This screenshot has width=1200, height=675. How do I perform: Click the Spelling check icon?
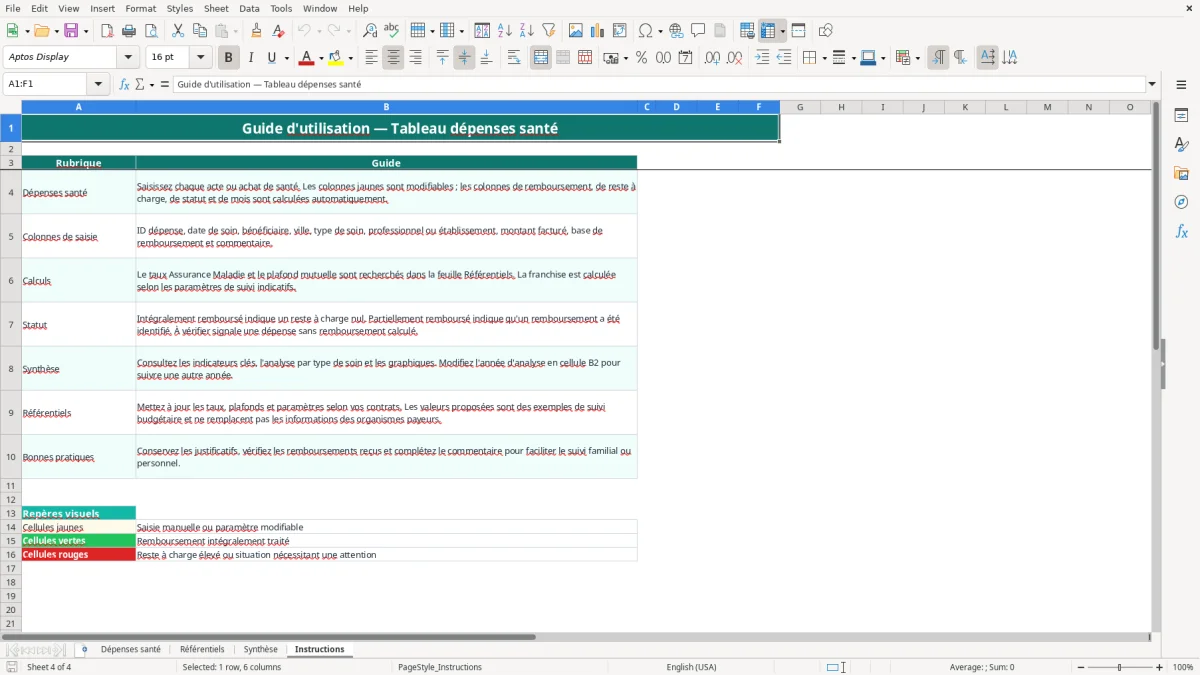392,31
